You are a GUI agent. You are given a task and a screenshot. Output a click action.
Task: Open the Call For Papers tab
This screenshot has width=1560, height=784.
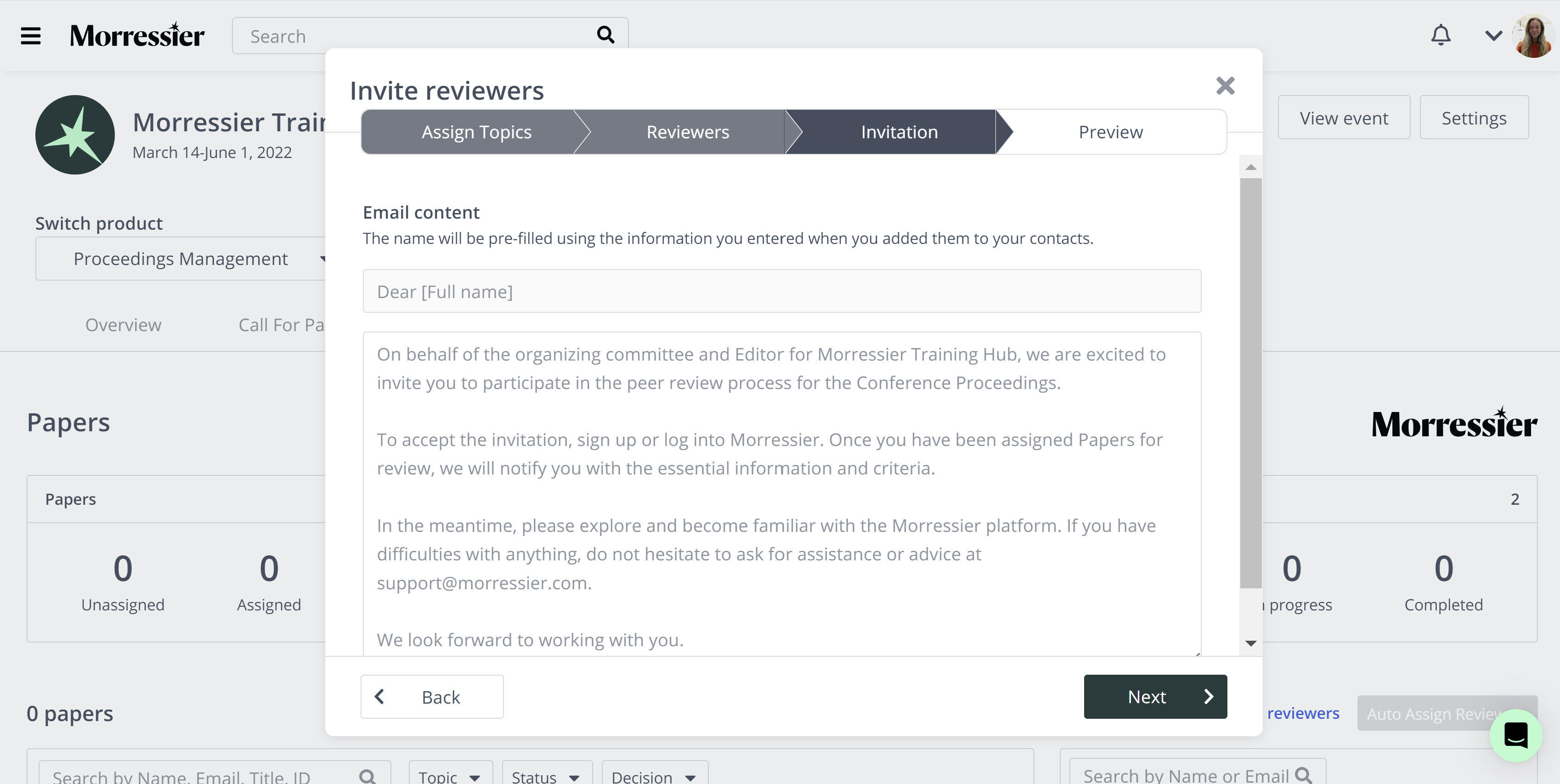tap(282, 325)
